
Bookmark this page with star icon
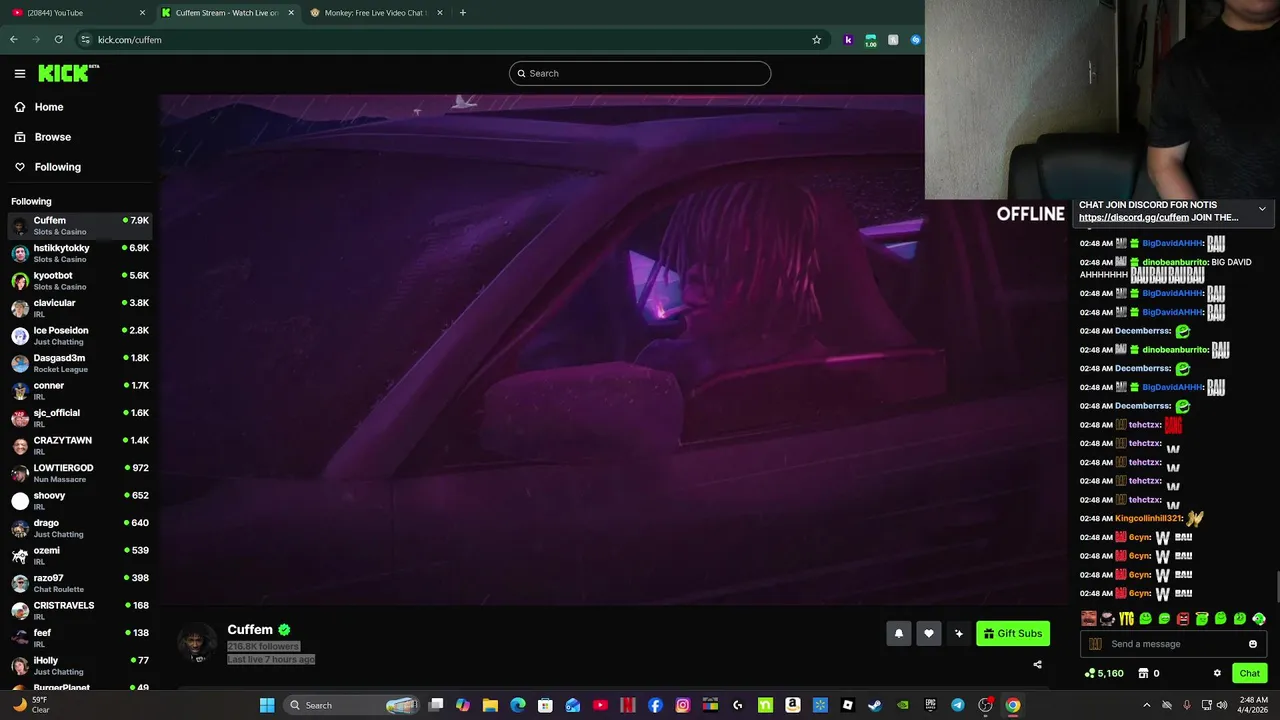[816, 40]
